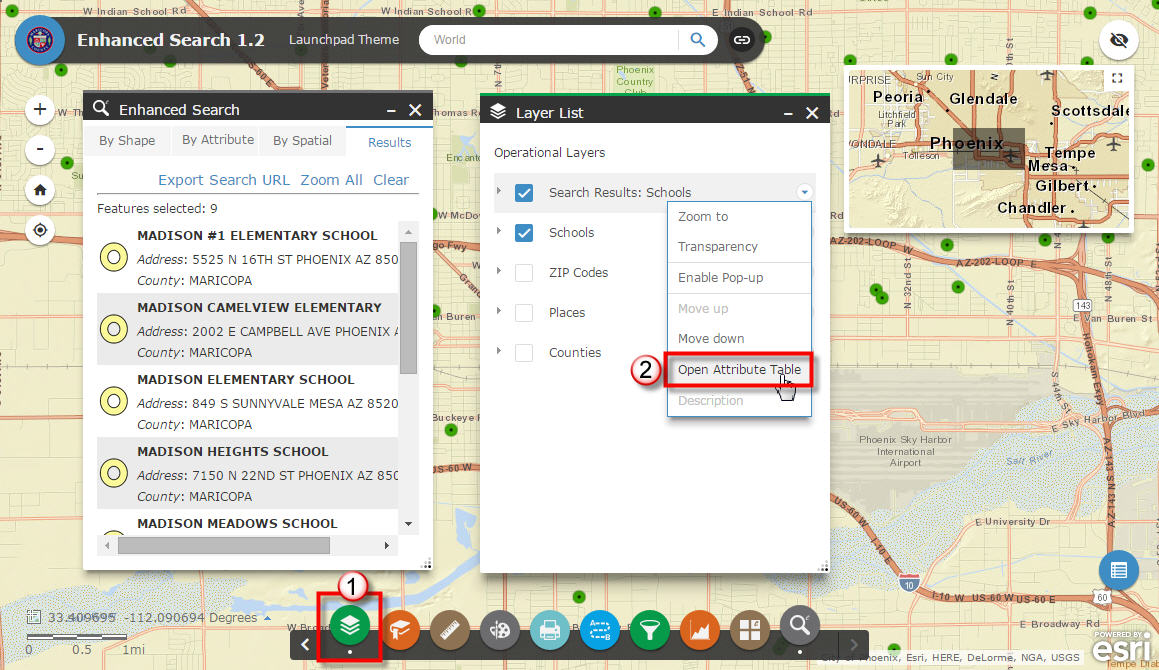The height and width of the screenshot is (670, 1159).
Task: Click the link share icon in header
Action: click(741, 40)
